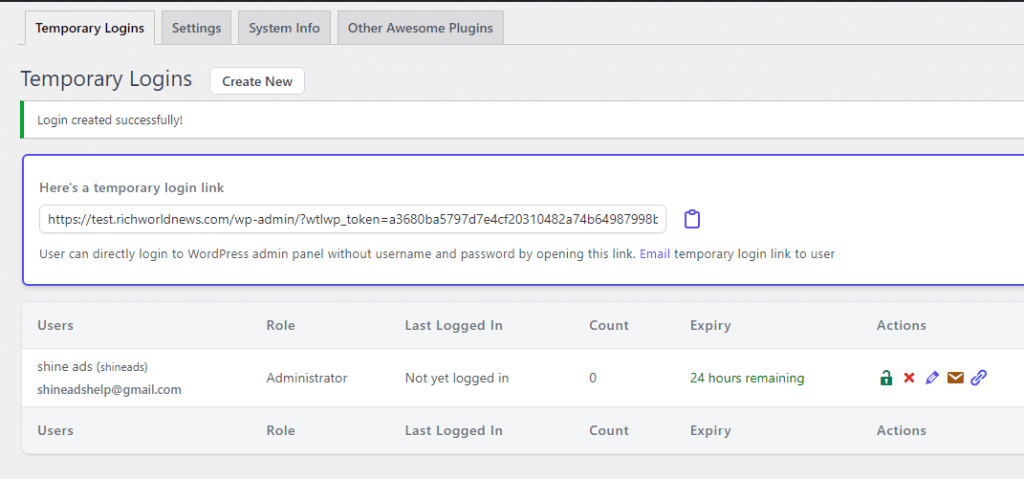Copy the shine ads login link with the chain icon

tap(978, 378)
